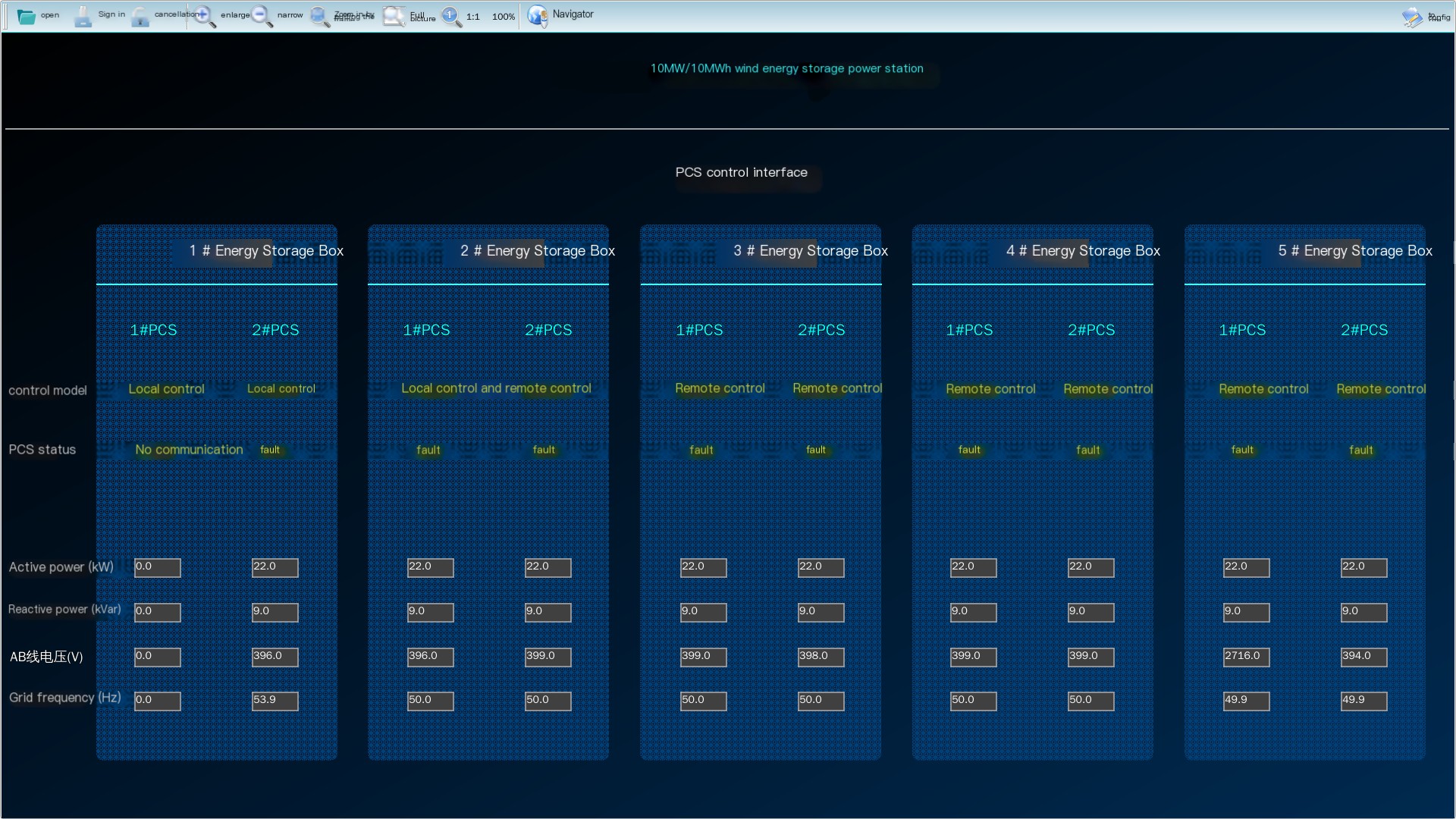Click the config icon at top right
This screenshot has width=1456, height=819.
[1412, 17]
